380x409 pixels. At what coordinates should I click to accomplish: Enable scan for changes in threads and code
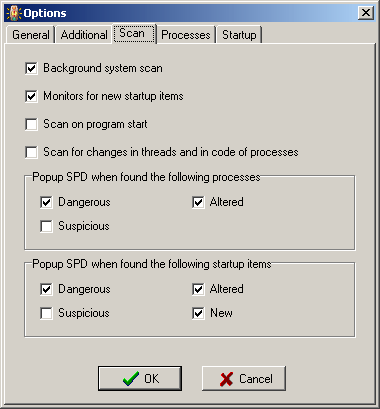click(31, 153)
